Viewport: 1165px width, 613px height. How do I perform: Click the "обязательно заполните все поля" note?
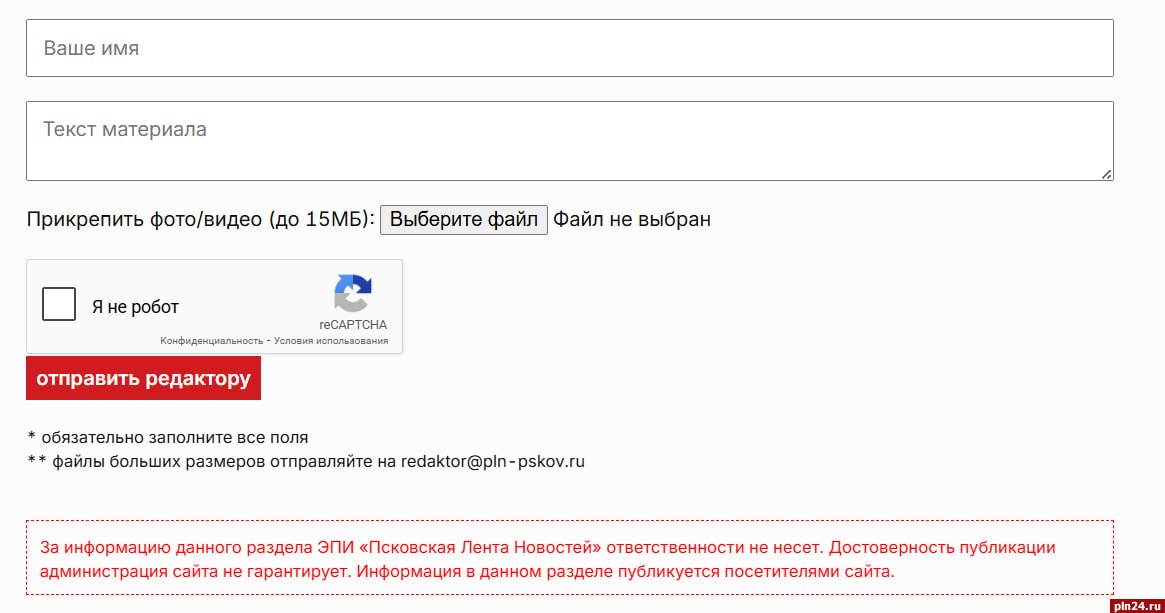pyautogui.click(x=175, y=437)
